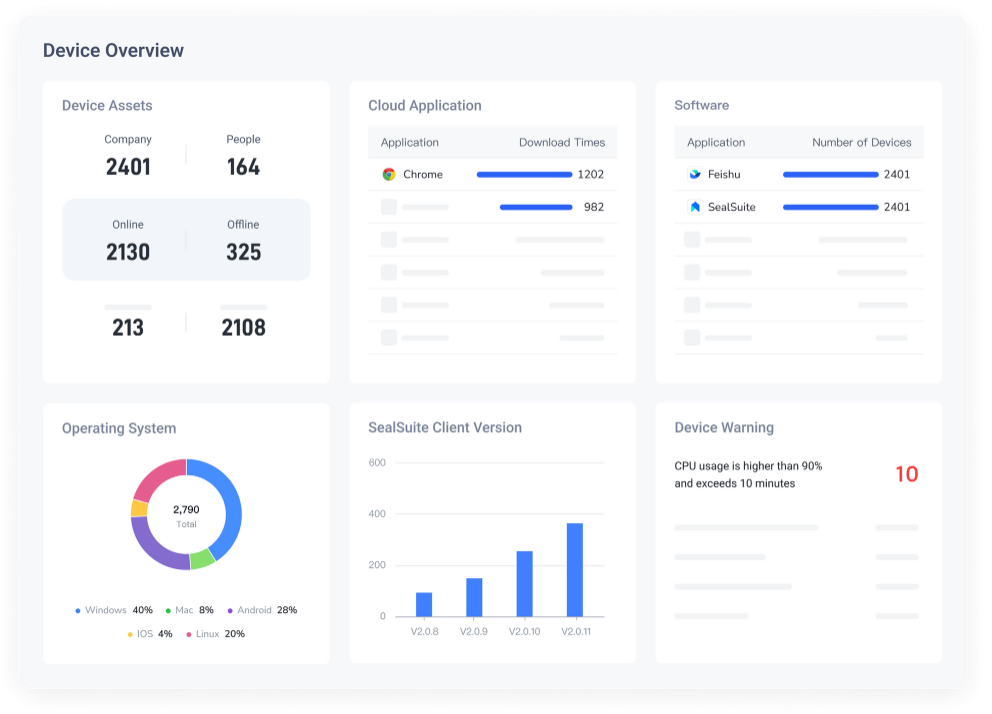
Task: Open the Online devices count 2130
Action: [x=128, y=252]
